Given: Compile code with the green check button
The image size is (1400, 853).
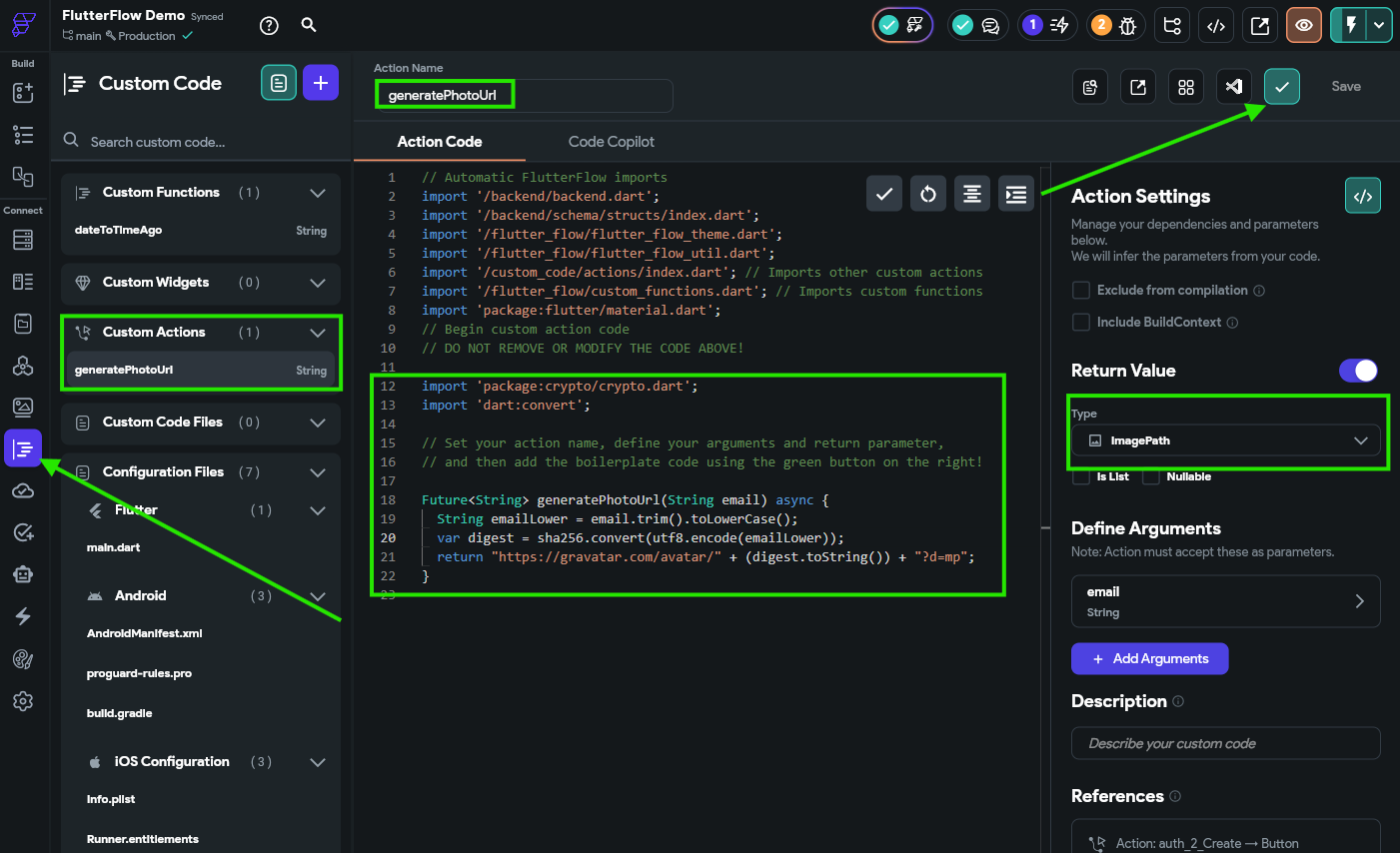Looking at the screenshot, I should [x=1282, y=87].
